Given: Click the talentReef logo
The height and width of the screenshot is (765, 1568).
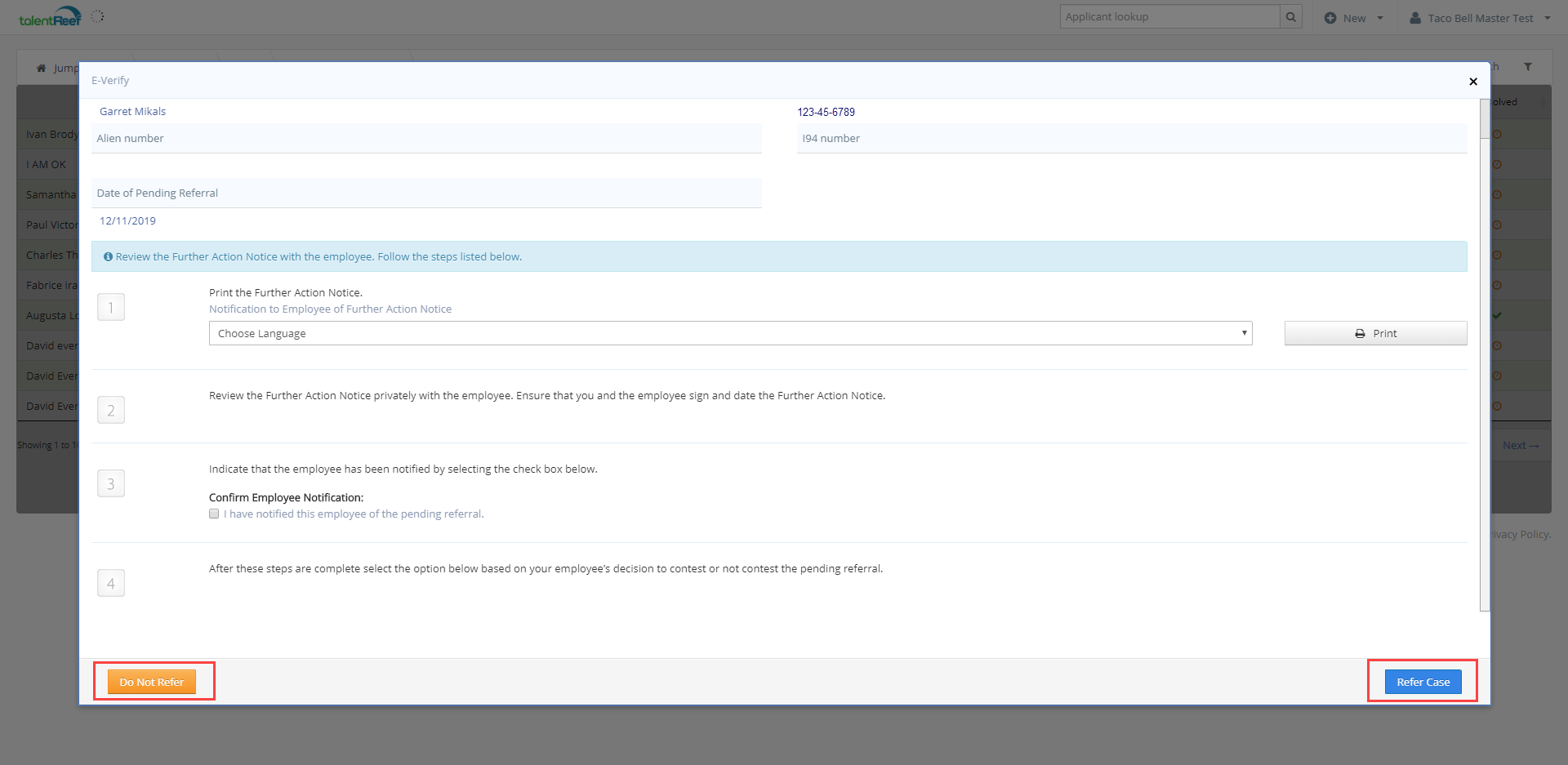Looking at the screenshot, I should tap(50, 17).
